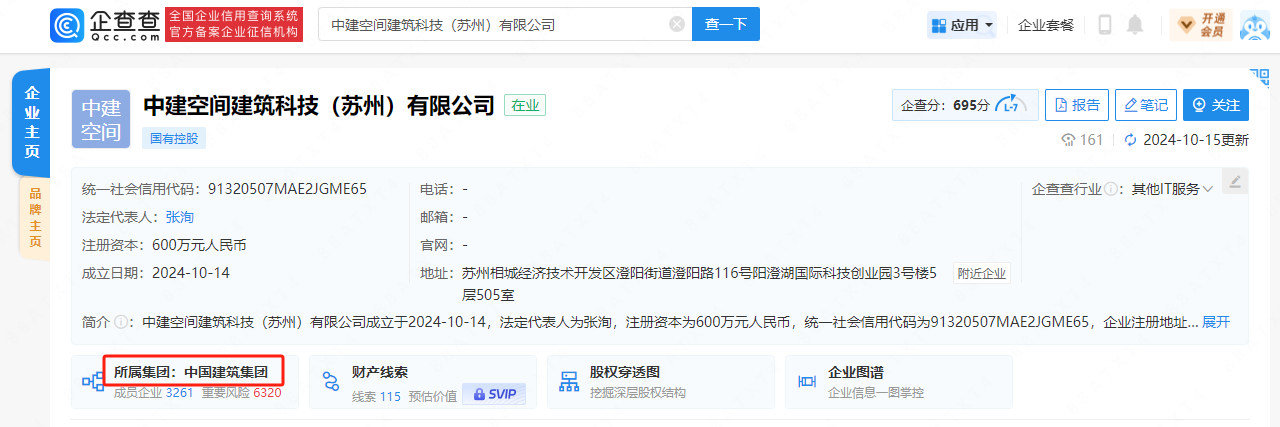The height and width of the screenshot is (427, 1280).
Task: Click the refresh icon beside 2024-10-15更新
Action: click(1131, 140)
